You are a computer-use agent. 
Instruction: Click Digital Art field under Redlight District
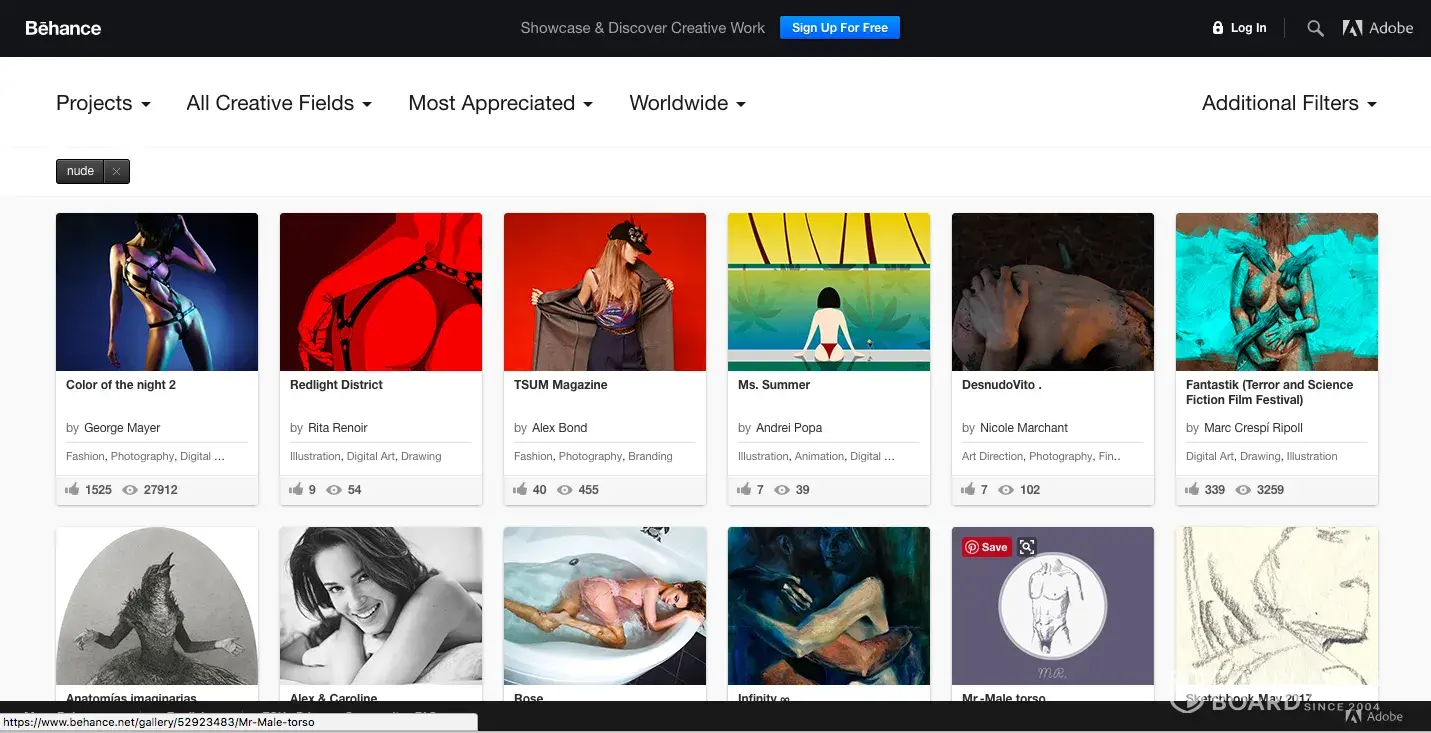pos(370,456)
